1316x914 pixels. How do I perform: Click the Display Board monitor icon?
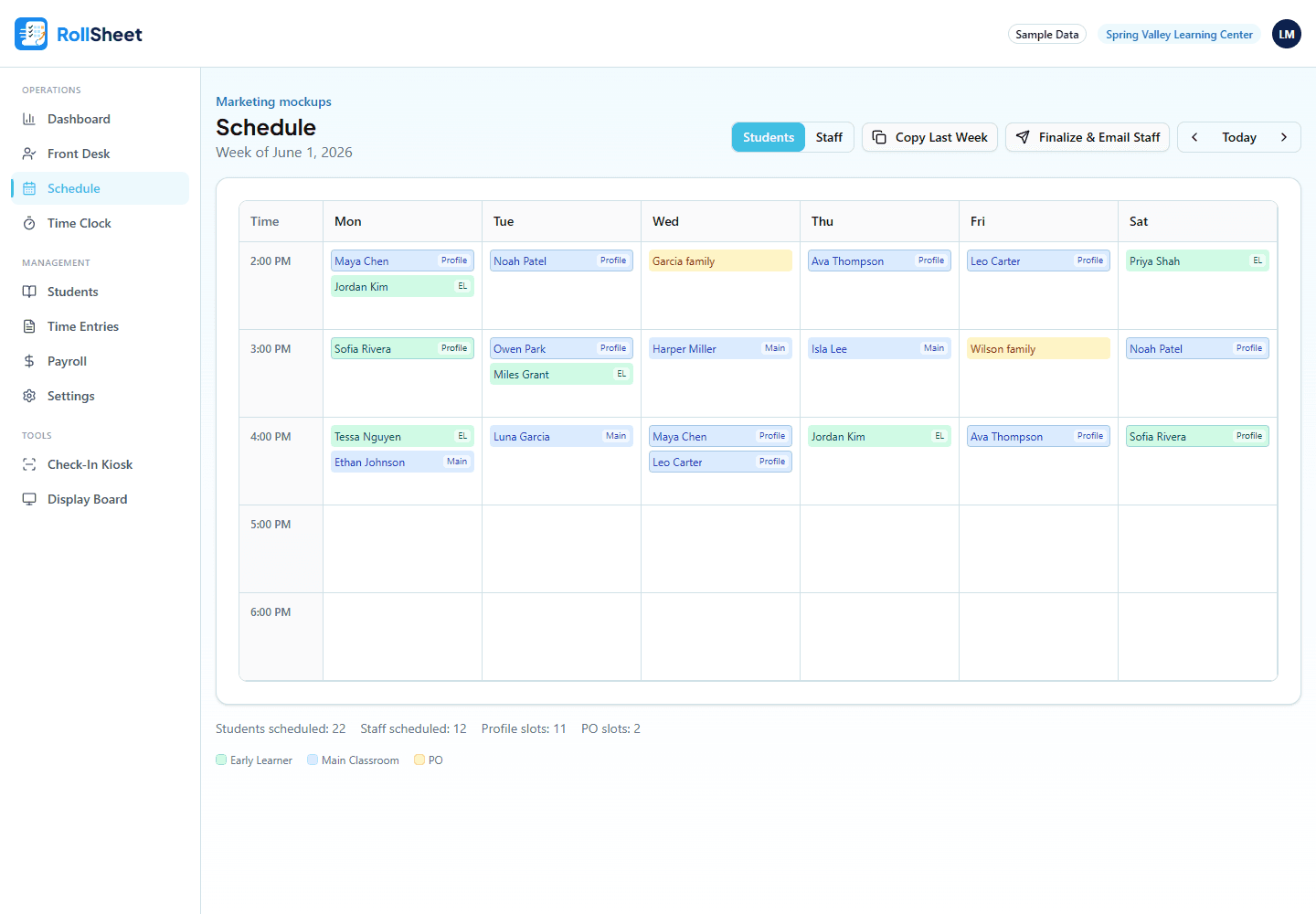29,499
